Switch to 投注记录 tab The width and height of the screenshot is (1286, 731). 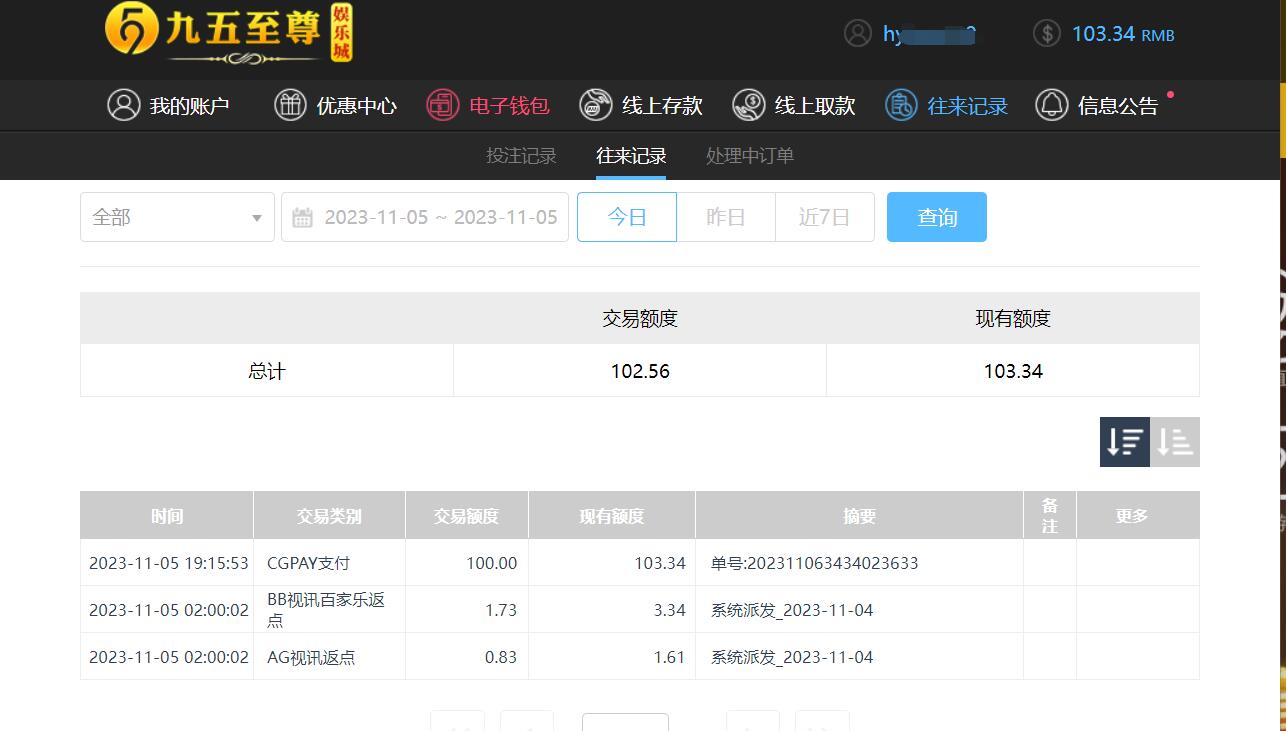click(x=521, y=156)
